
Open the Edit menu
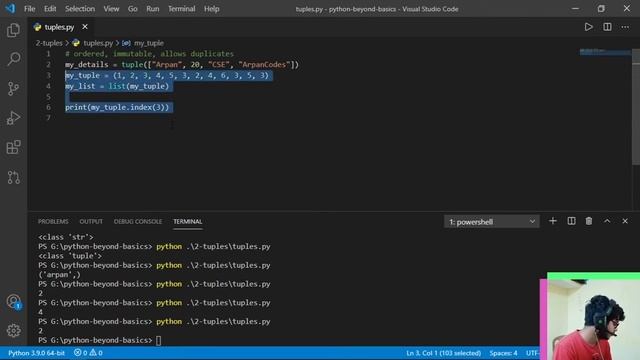click(50, 9)
